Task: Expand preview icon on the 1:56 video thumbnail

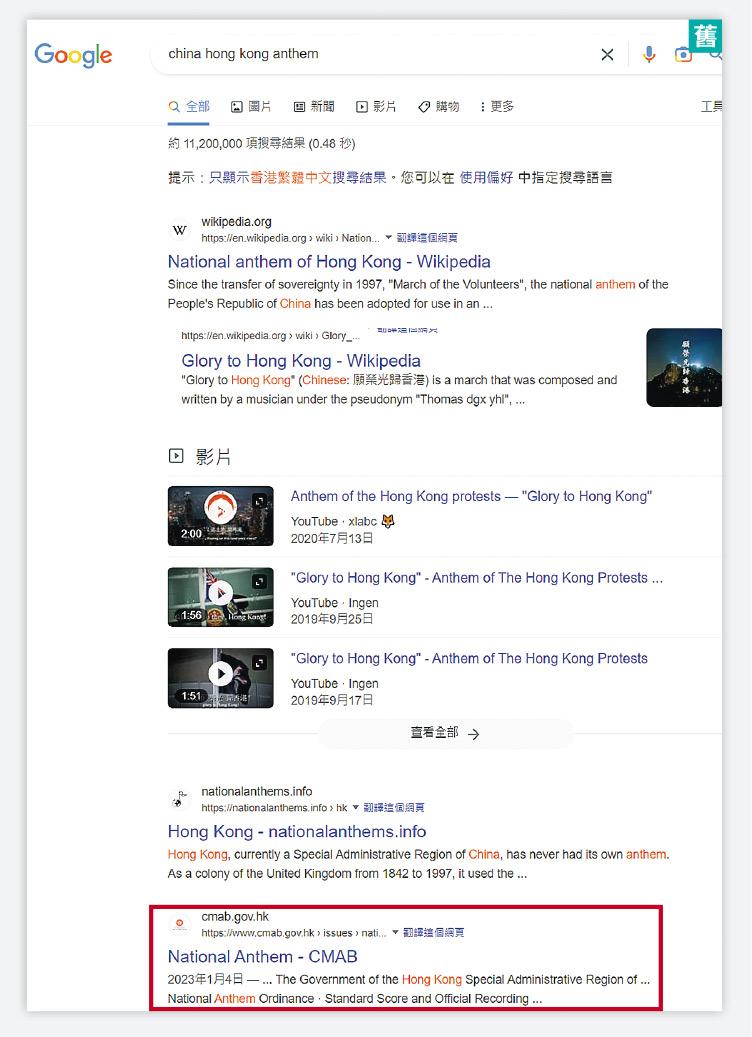Action: (260, 581)
